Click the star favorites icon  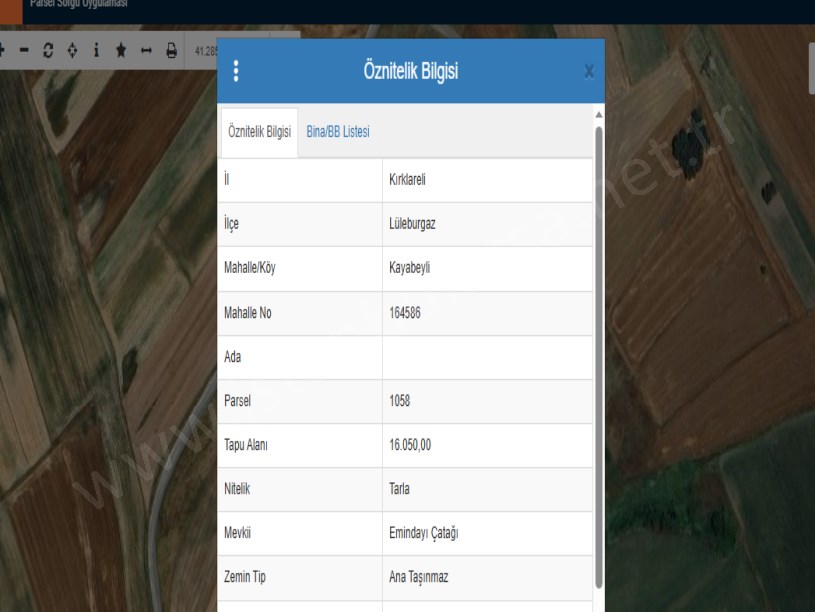pos(120,51)
